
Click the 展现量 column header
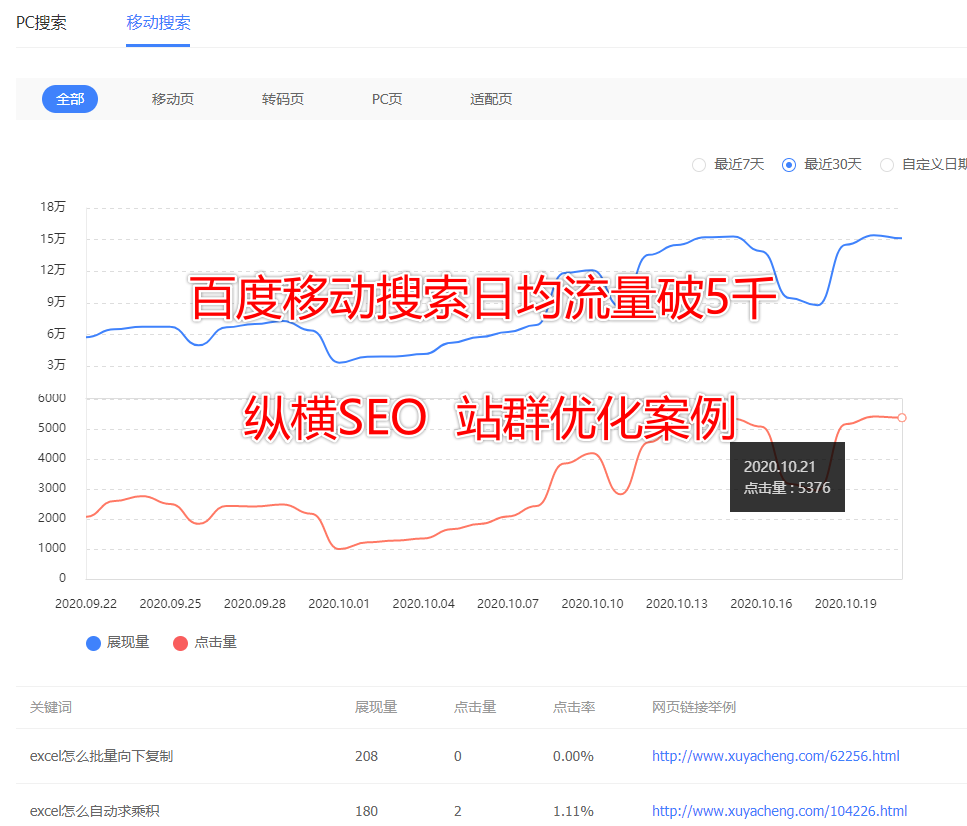point(375,707)
